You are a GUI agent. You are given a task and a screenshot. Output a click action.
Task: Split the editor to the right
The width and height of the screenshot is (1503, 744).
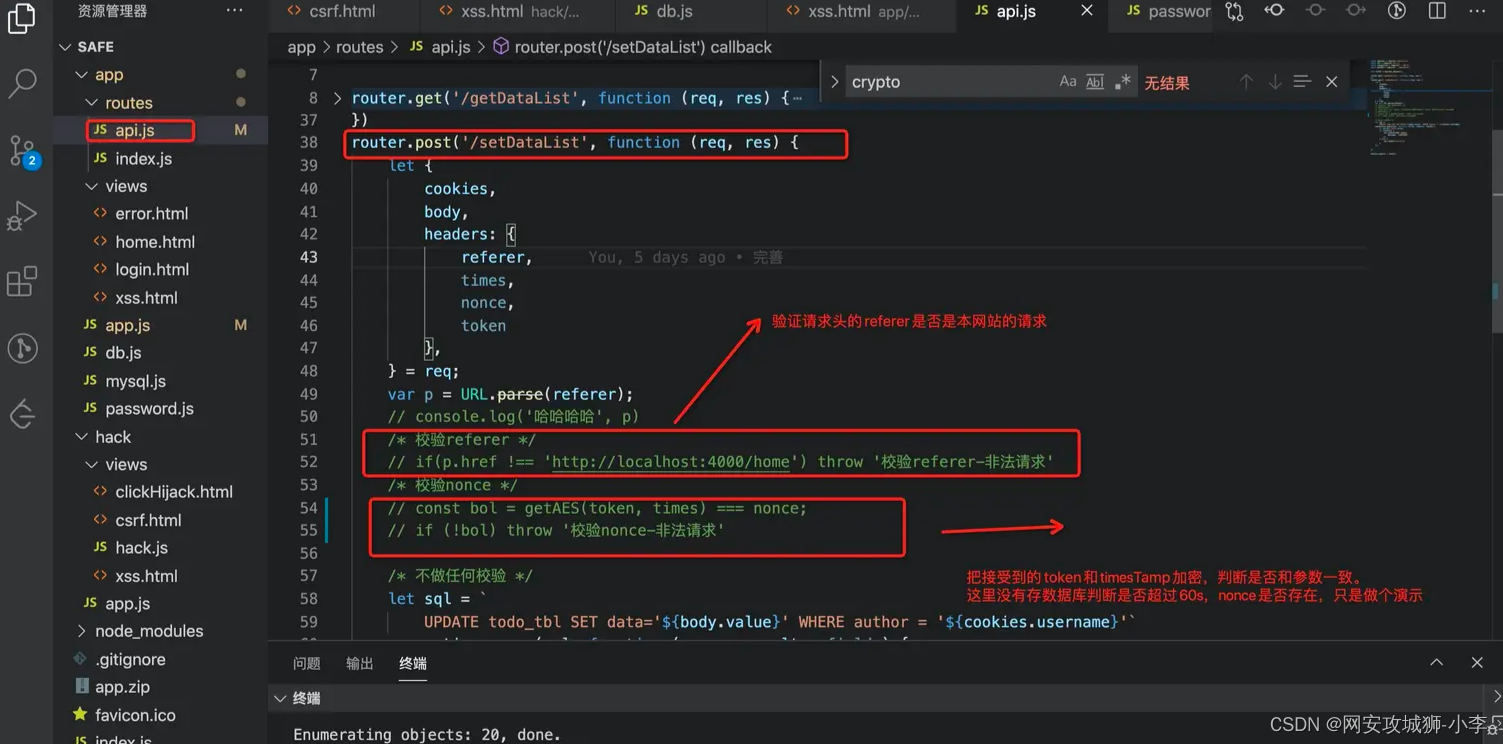1437,11
